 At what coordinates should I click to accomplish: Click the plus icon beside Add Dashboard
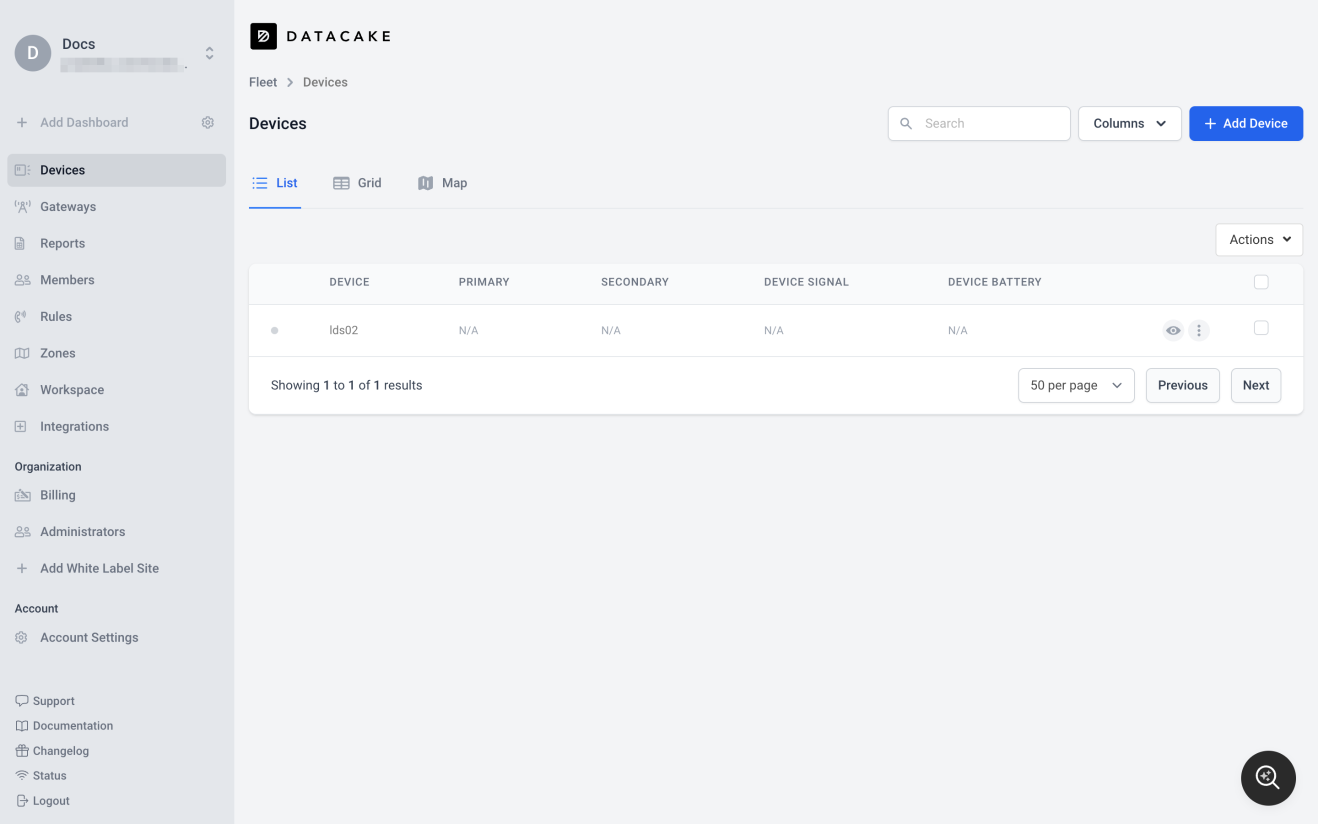22,122
